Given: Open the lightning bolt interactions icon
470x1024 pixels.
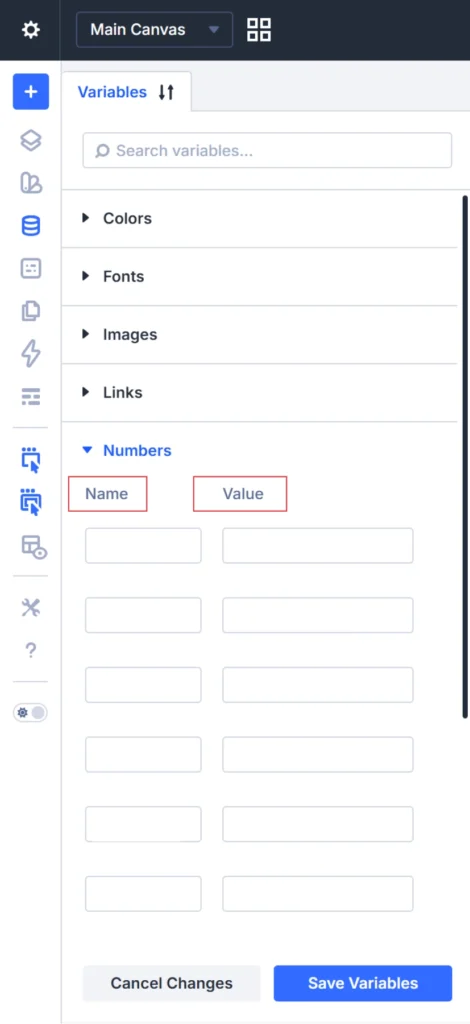Looking at the screenshot, I should click(x=31, y=353).
